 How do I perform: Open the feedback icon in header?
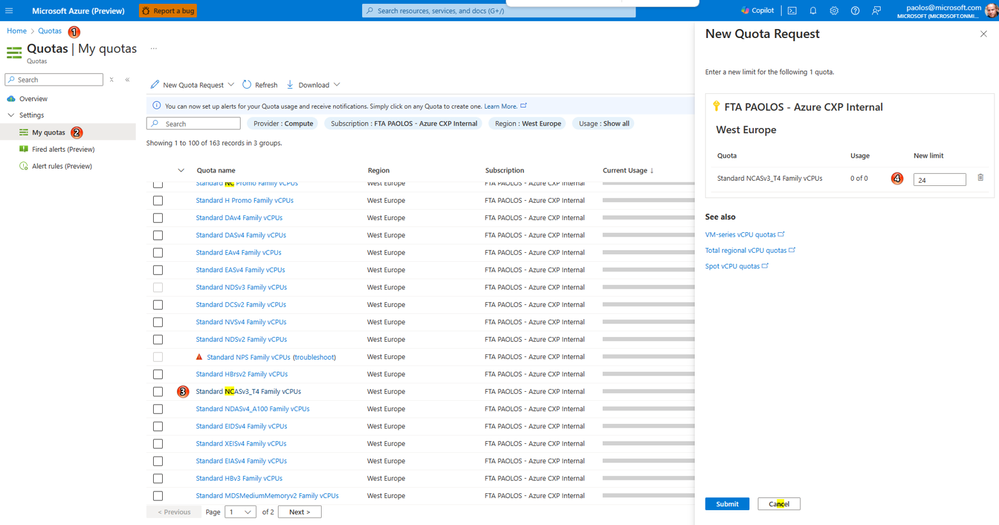(877, 11)
